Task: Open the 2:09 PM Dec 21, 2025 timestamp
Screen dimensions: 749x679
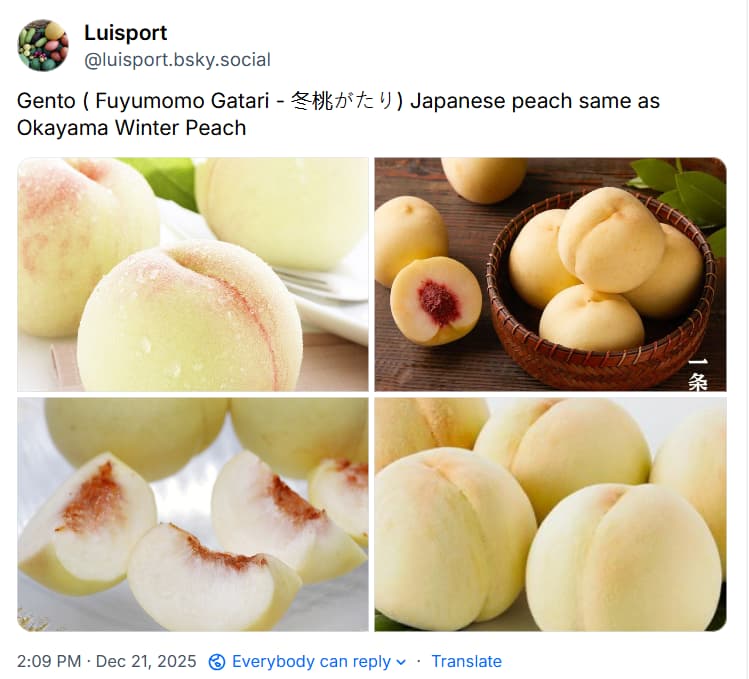Action: 107,661
